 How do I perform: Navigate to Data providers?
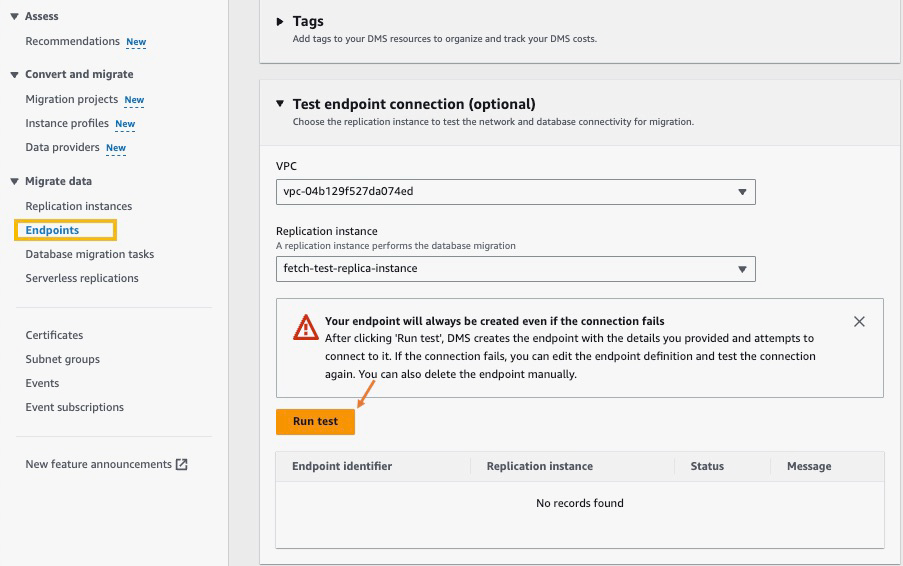point(62,148)
